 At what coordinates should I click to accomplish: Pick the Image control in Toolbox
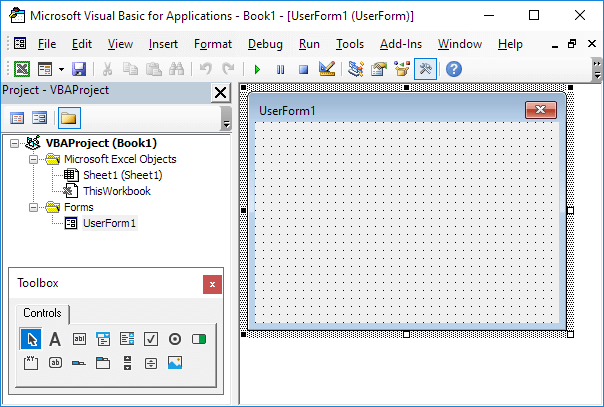[x=175, y=363]
